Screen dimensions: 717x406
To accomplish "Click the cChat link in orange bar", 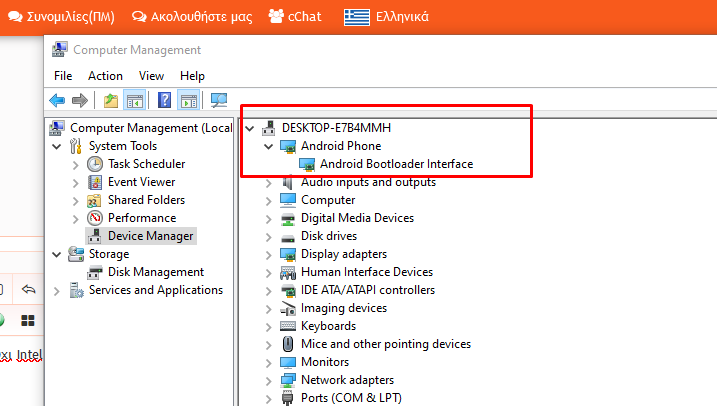I will click(x=295, y=16).
